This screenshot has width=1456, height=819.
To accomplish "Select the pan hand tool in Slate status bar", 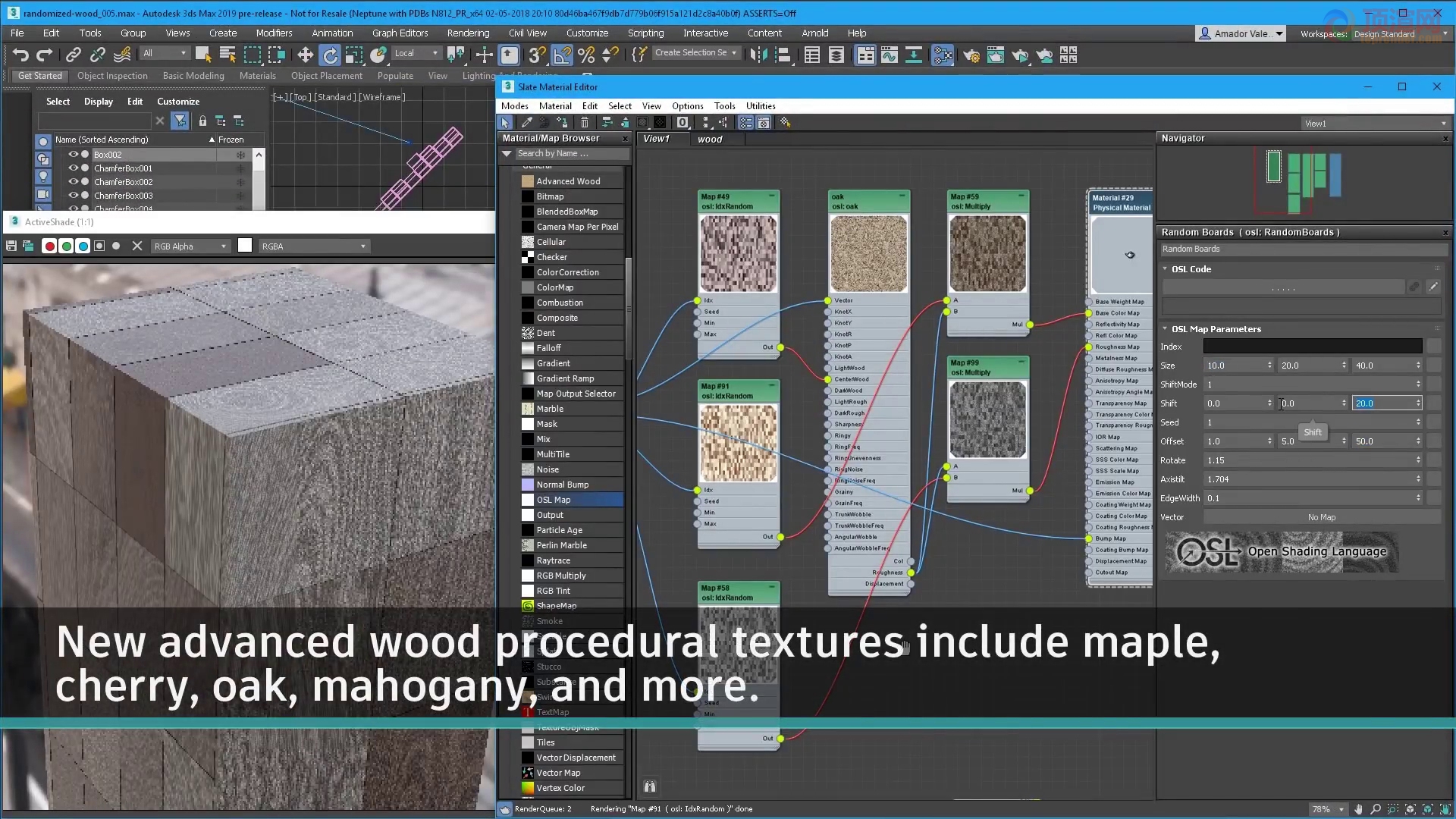I will pyautogui.click(x=1358, y=809).
